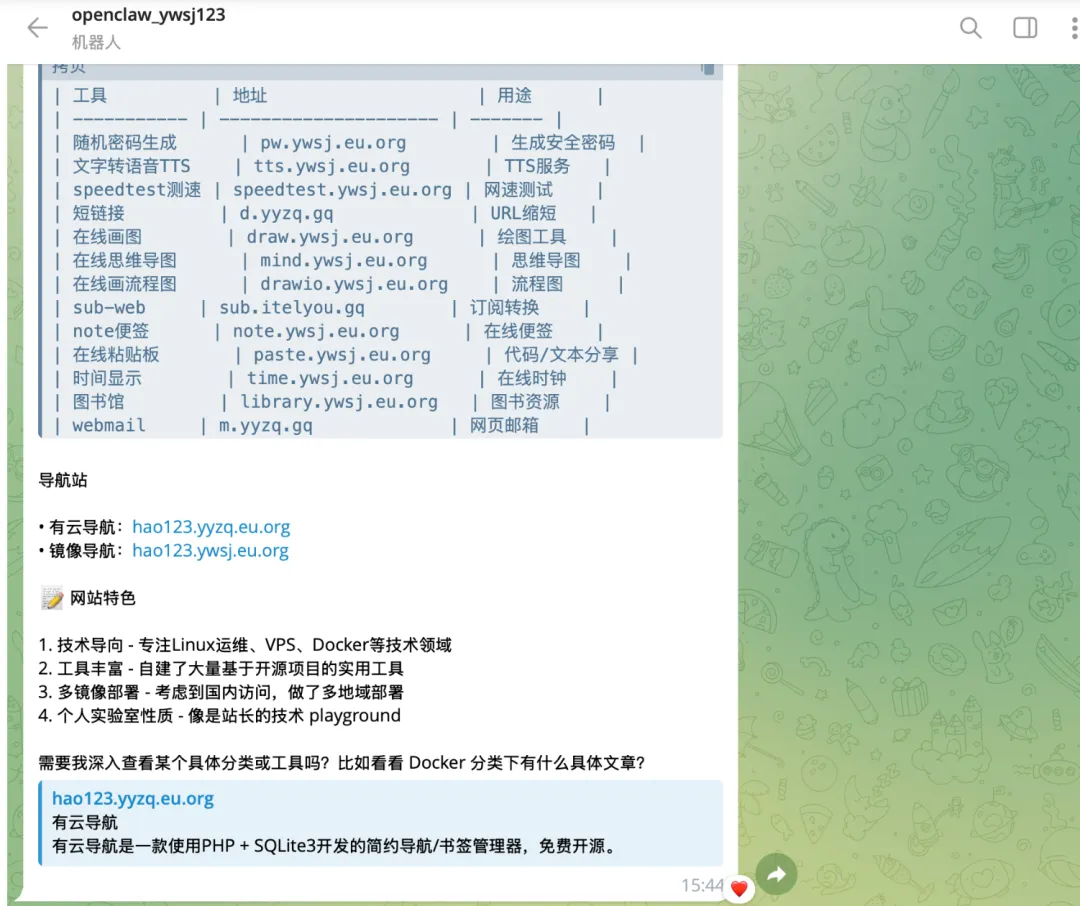Open the openclaw_ywsj123 chat title
The width and height of the screenshot is (1080, 906).
(x=148, y=14)
